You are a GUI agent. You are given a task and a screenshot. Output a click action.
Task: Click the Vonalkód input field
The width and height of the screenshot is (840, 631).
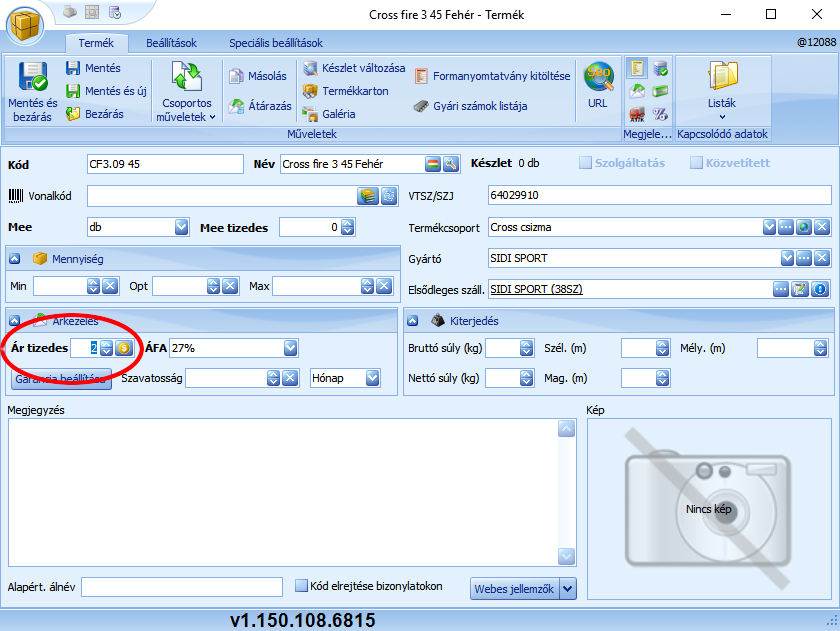(x=221, y=196)
